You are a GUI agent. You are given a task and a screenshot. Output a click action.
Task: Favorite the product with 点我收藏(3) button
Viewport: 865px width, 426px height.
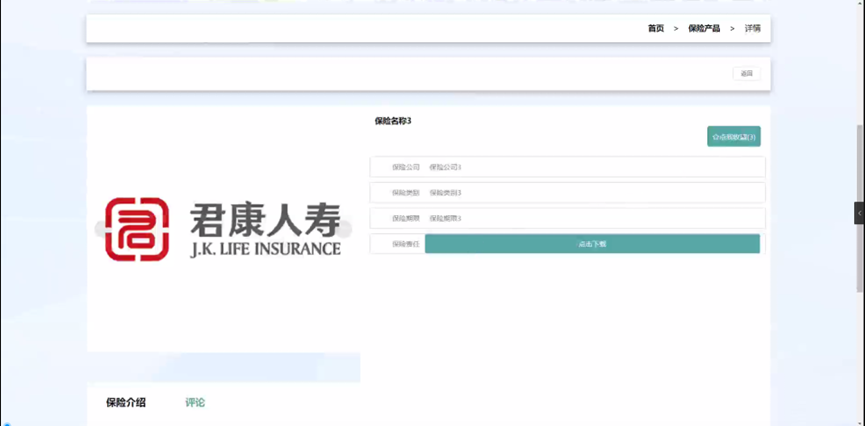[734, 136]
